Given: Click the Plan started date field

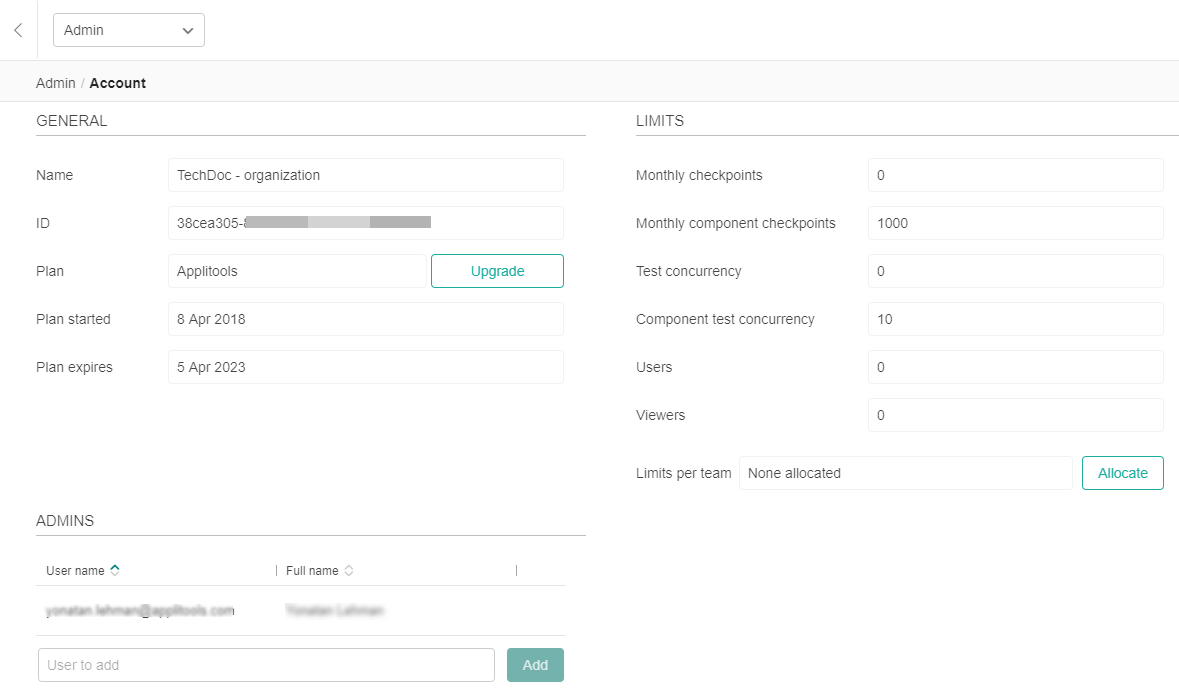Looking at the screenshot, I should pos(365,319).
